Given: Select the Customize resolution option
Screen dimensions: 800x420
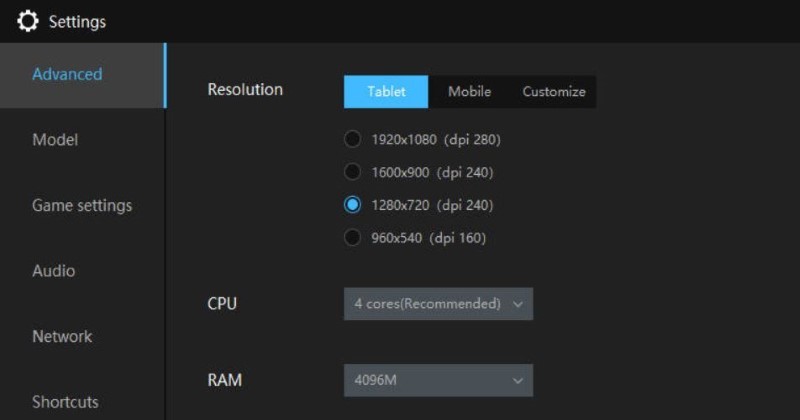Looking at the screenshot, I should 554,92.
